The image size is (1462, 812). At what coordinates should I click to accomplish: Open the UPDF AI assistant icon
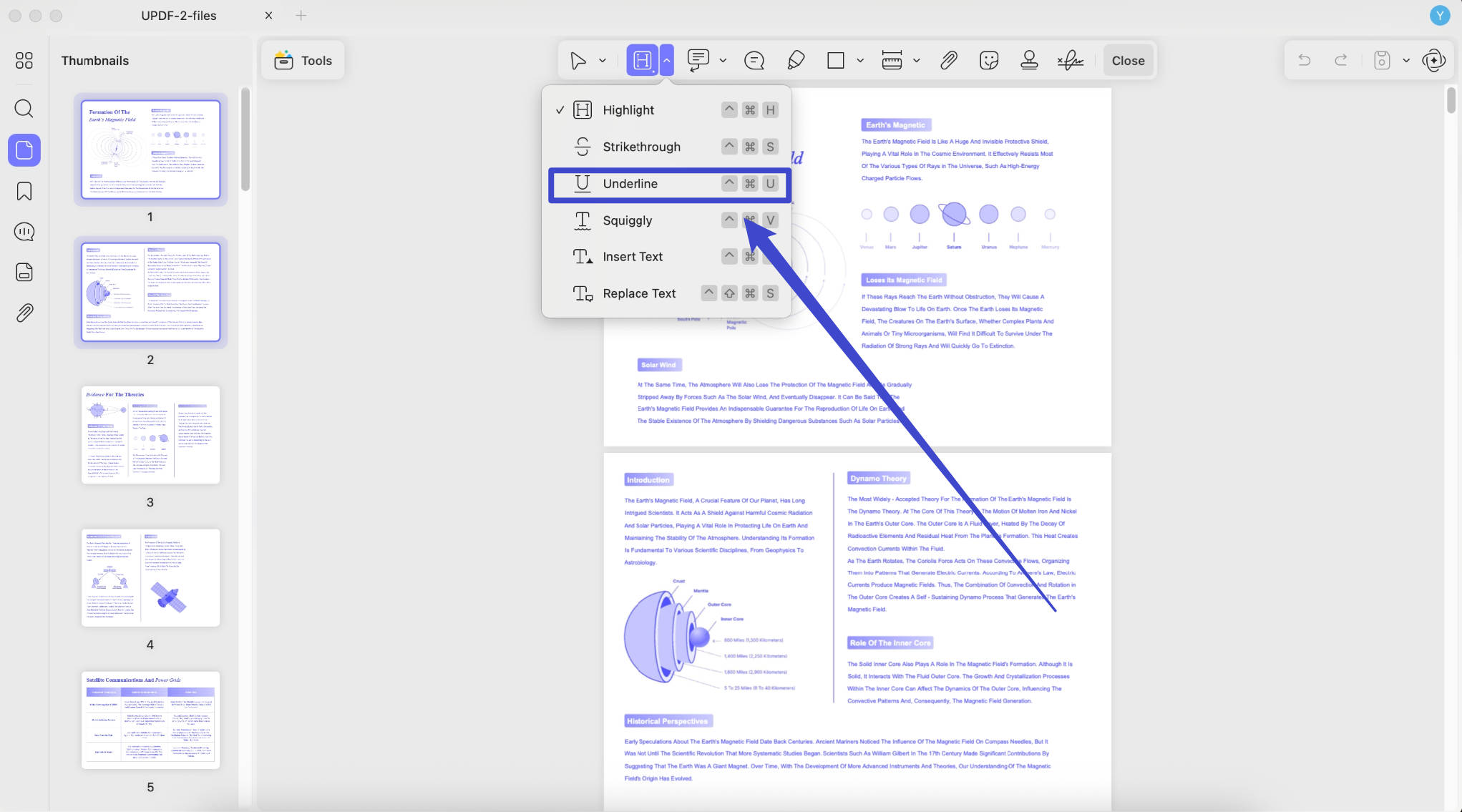pyautogui.click(x=1434, y=61)
